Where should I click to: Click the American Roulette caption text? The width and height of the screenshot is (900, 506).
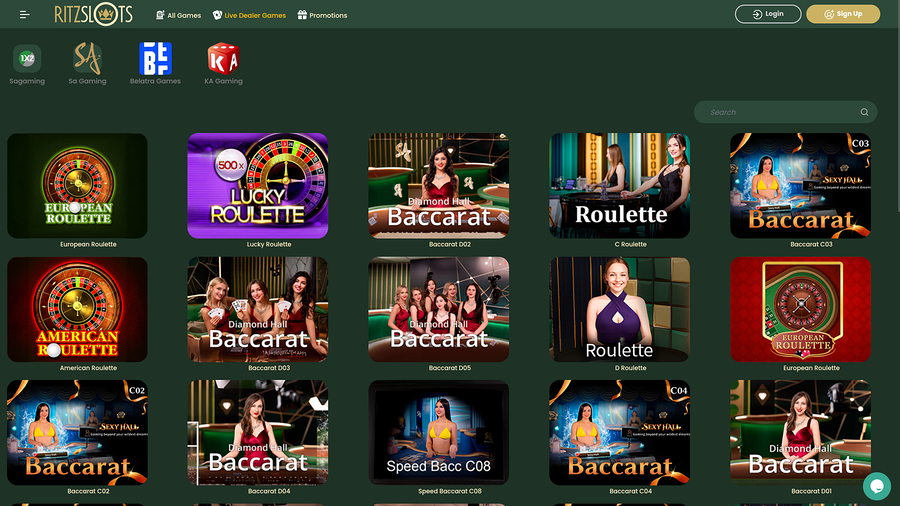88,368
